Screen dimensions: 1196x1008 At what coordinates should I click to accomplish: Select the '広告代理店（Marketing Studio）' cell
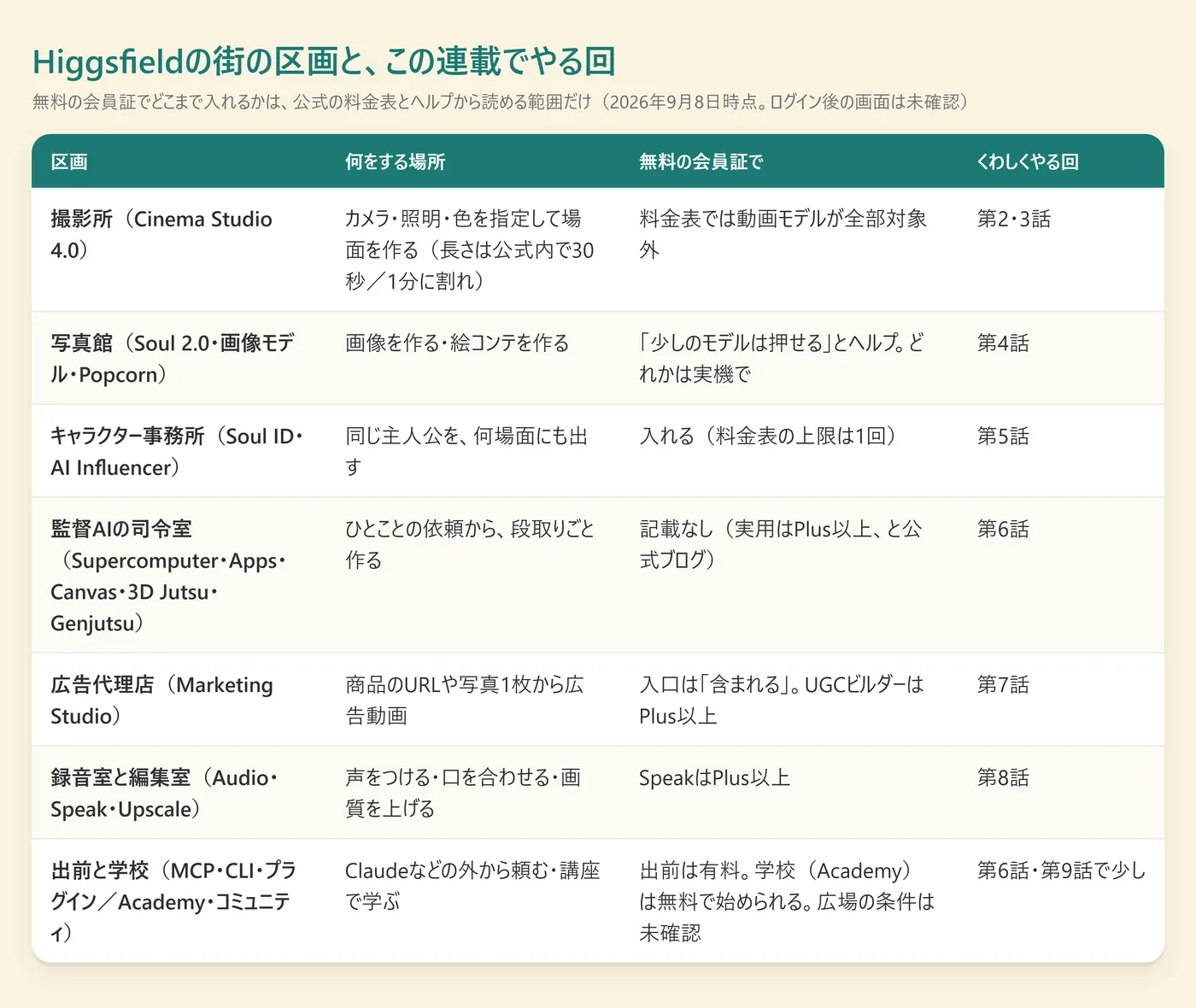coord(179,700)
